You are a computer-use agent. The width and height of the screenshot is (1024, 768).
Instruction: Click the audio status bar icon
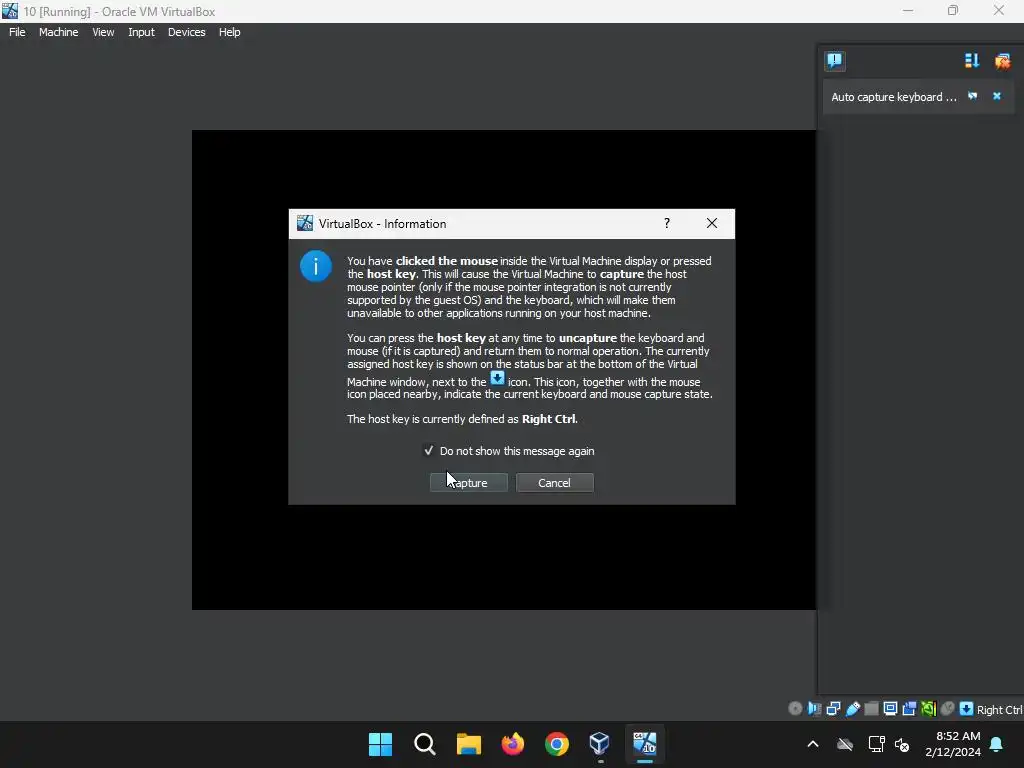814,709
